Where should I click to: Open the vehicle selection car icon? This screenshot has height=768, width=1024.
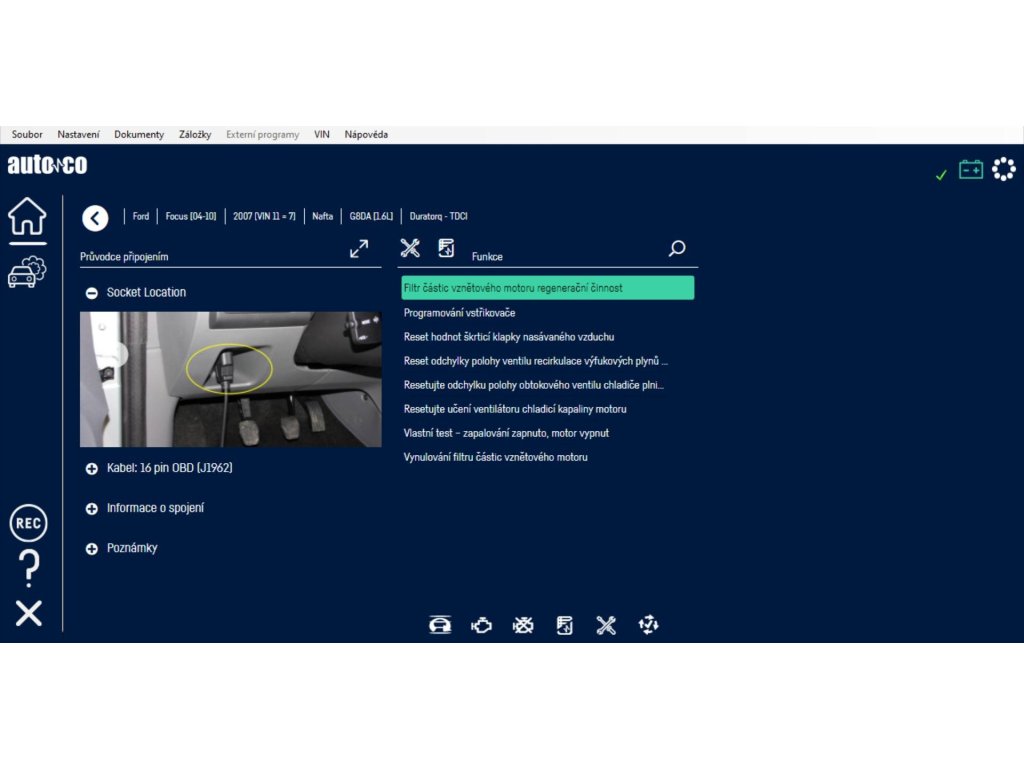click(27, 271)
